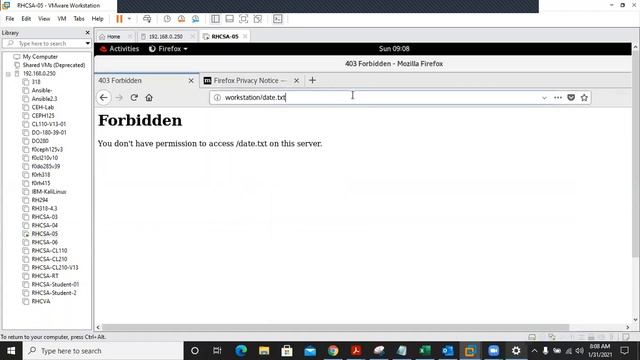
Task: Open the Tabs menu
Action: (x=79, y=19)
